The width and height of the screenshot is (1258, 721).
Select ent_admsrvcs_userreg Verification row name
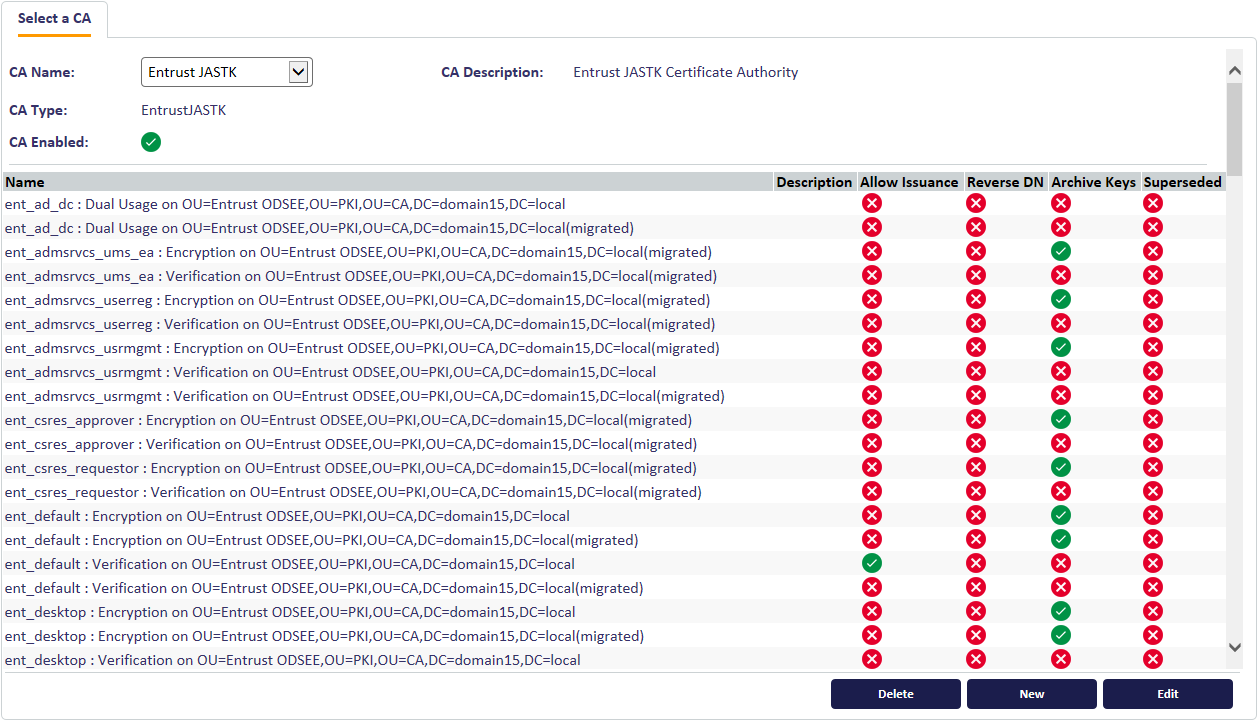(360, 324)
